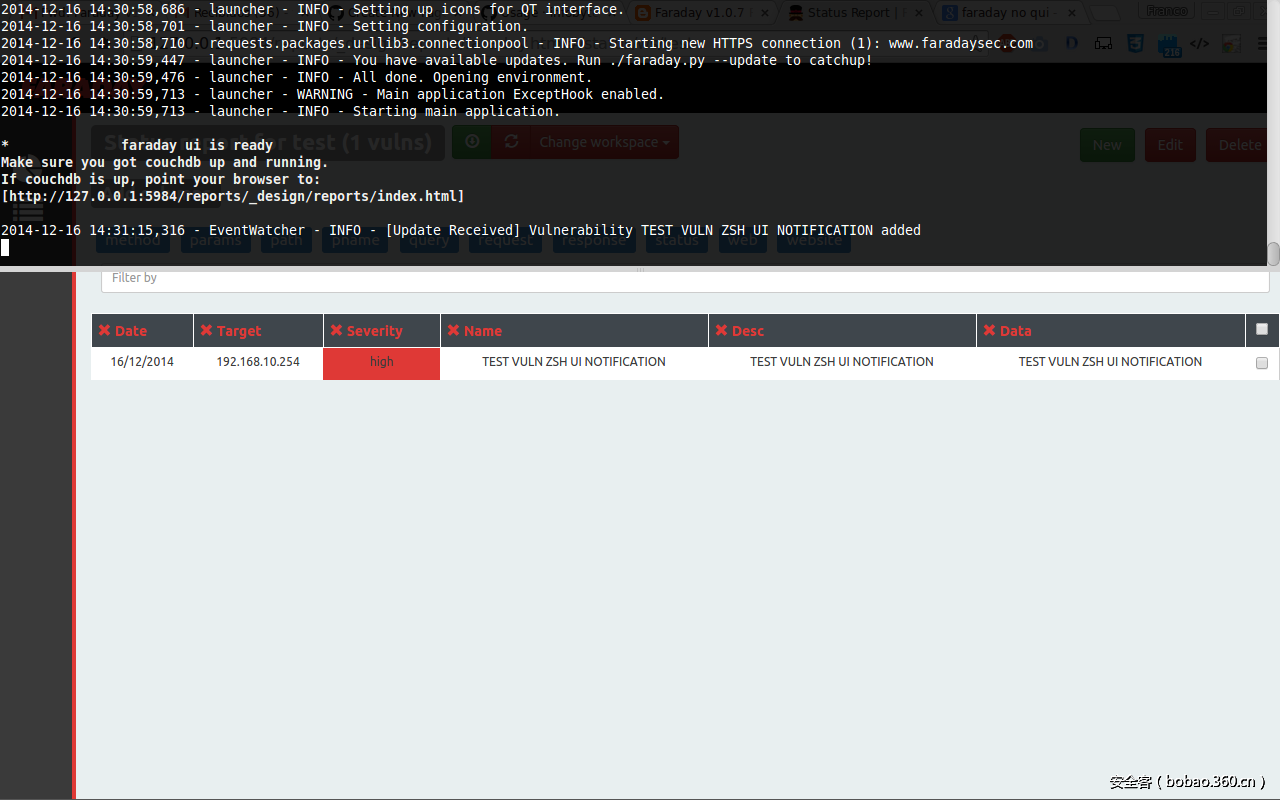This screenshot has height=800, width=1280.
Task: Click the Delete button
Action: (1240, 145)
